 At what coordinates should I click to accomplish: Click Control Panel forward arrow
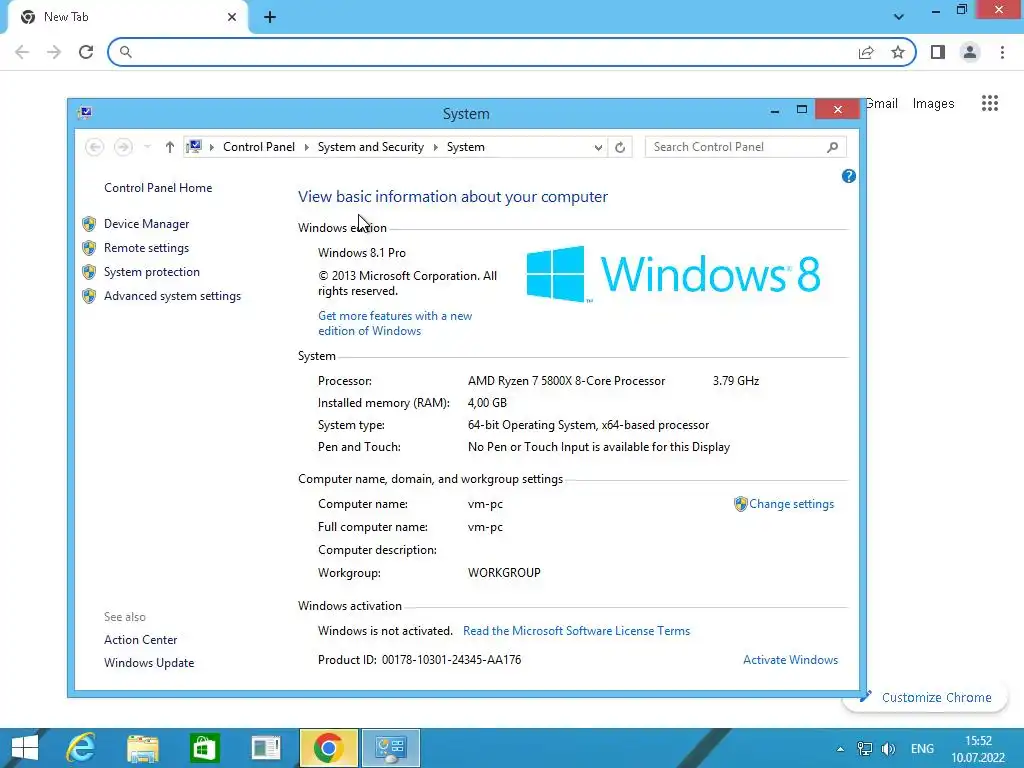point(123,147)
